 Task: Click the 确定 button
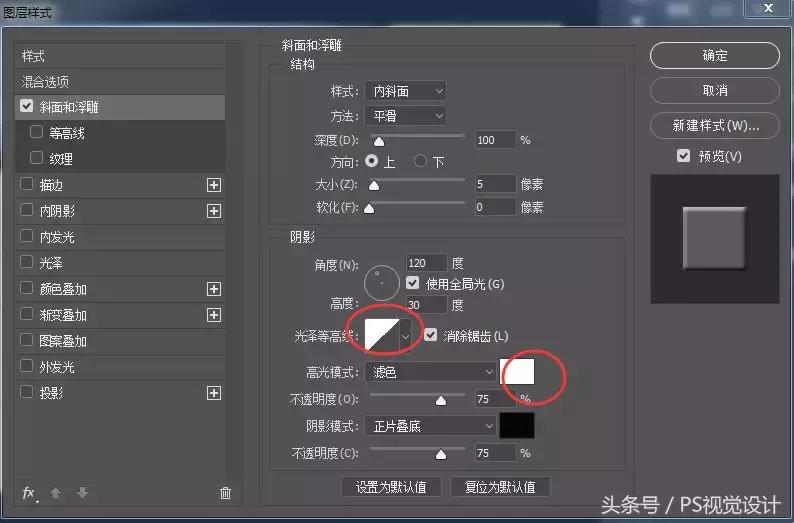[x=714, y=56]
